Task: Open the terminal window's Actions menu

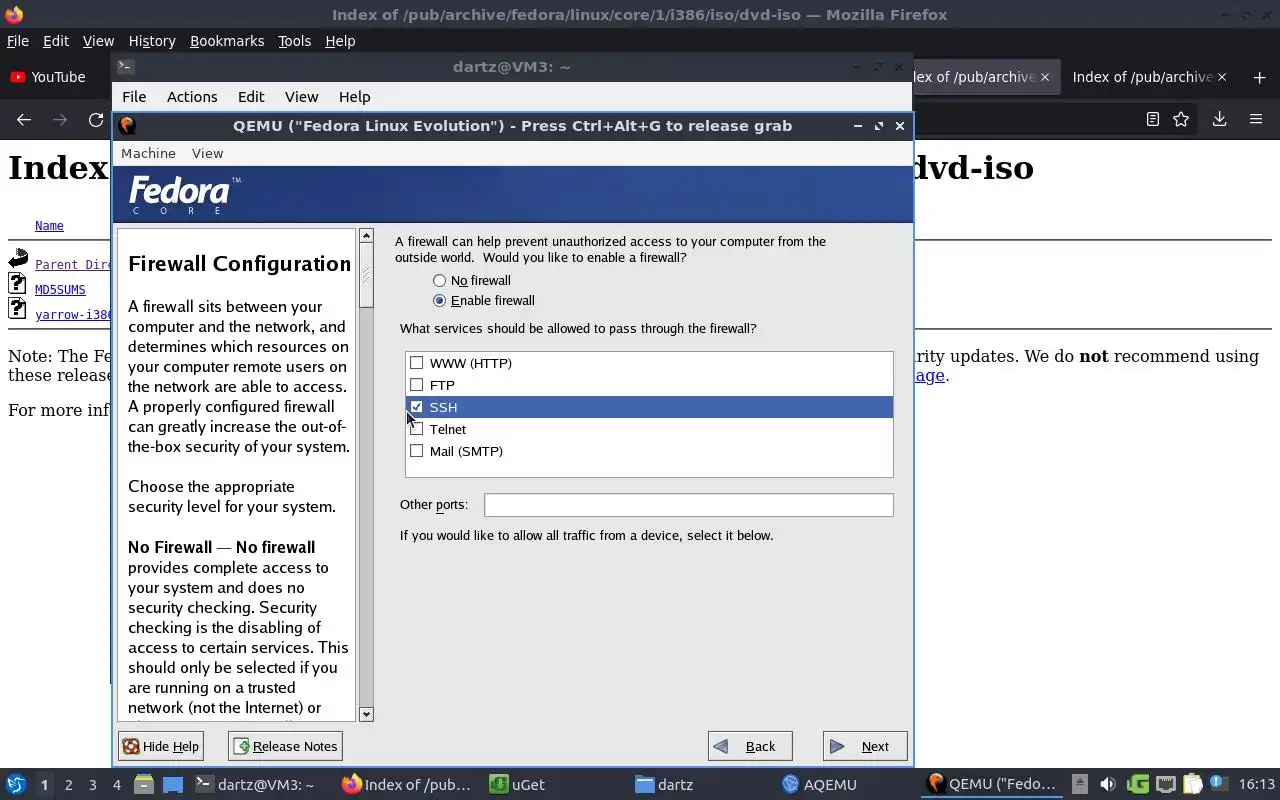Action: (x=192, y=97)
